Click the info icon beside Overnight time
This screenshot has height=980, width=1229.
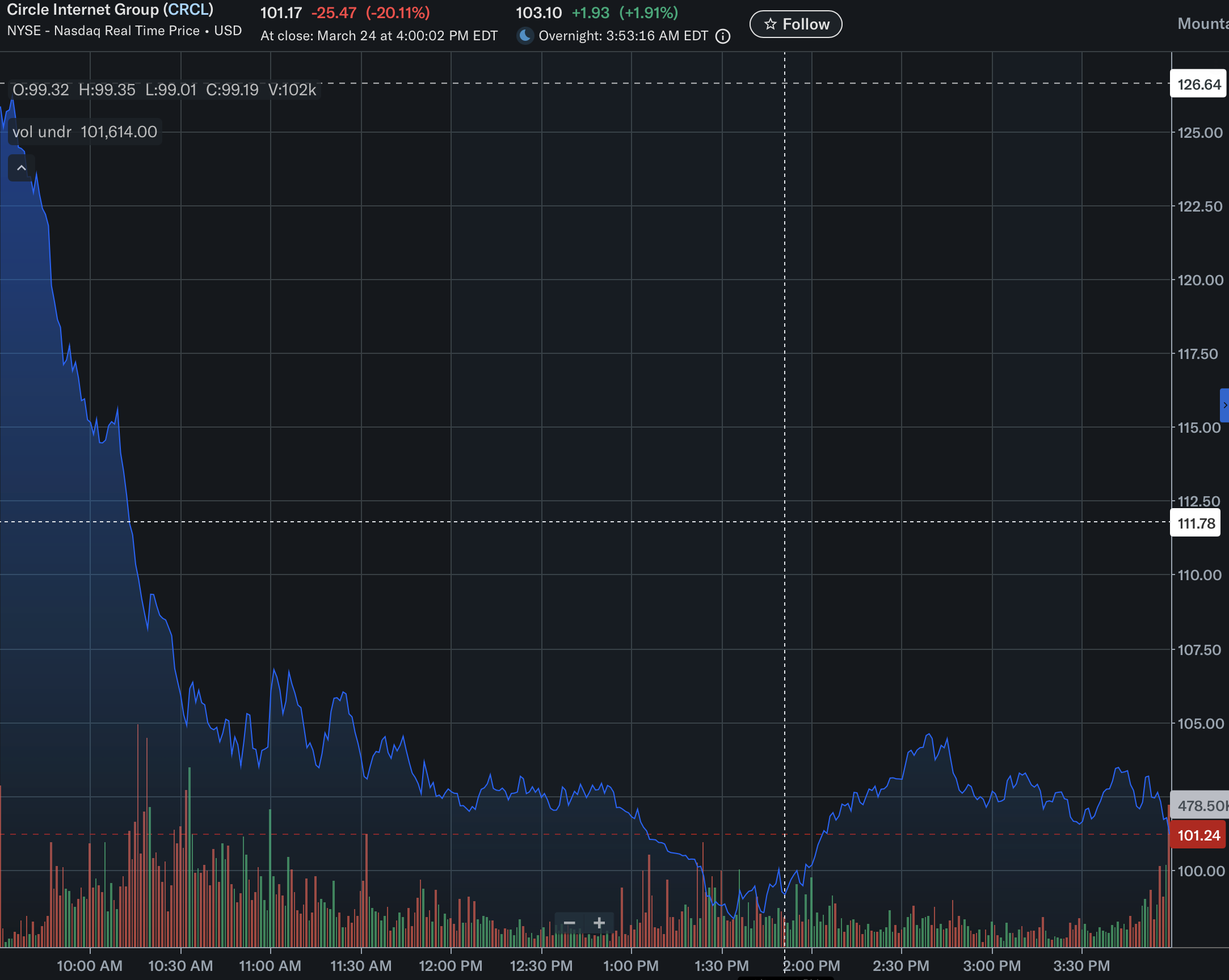[x=723, y=36]
